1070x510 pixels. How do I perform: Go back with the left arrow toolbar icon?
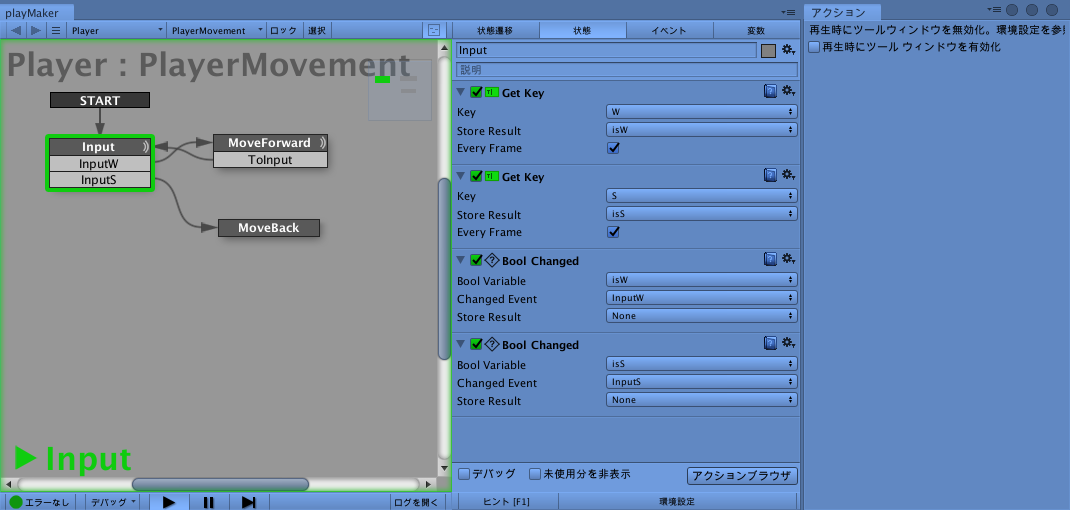[16, 30]
